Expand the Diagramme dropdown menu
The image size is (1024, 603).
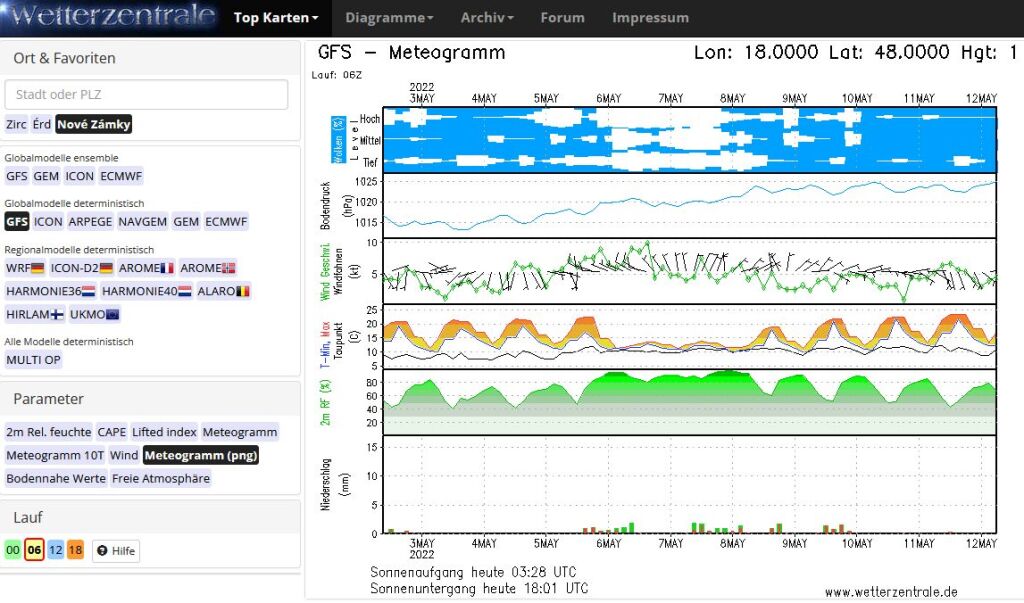pos(389,18)
